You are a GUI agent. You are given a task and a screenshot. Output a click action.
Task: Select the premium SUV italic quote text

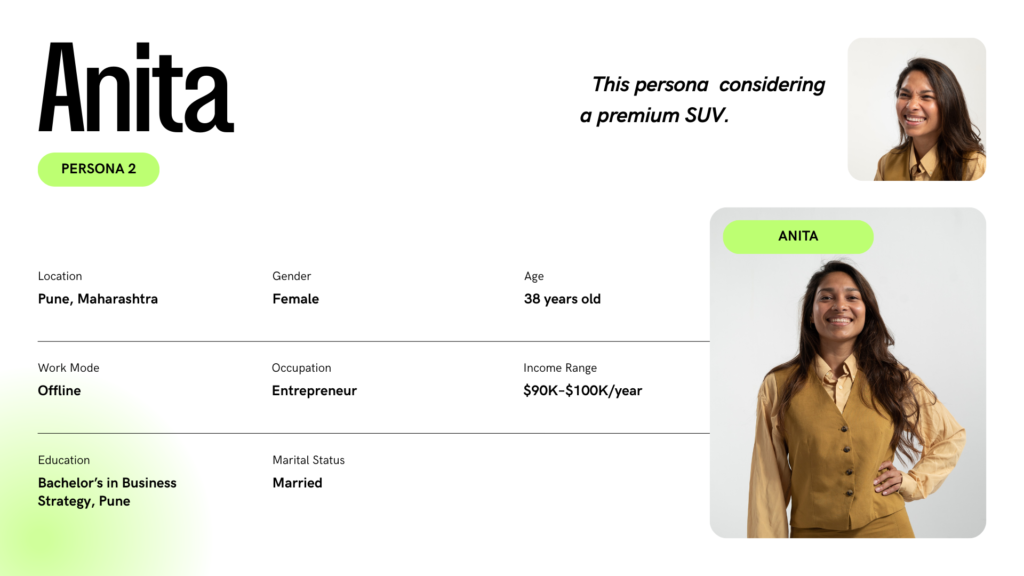pos(702,100)
